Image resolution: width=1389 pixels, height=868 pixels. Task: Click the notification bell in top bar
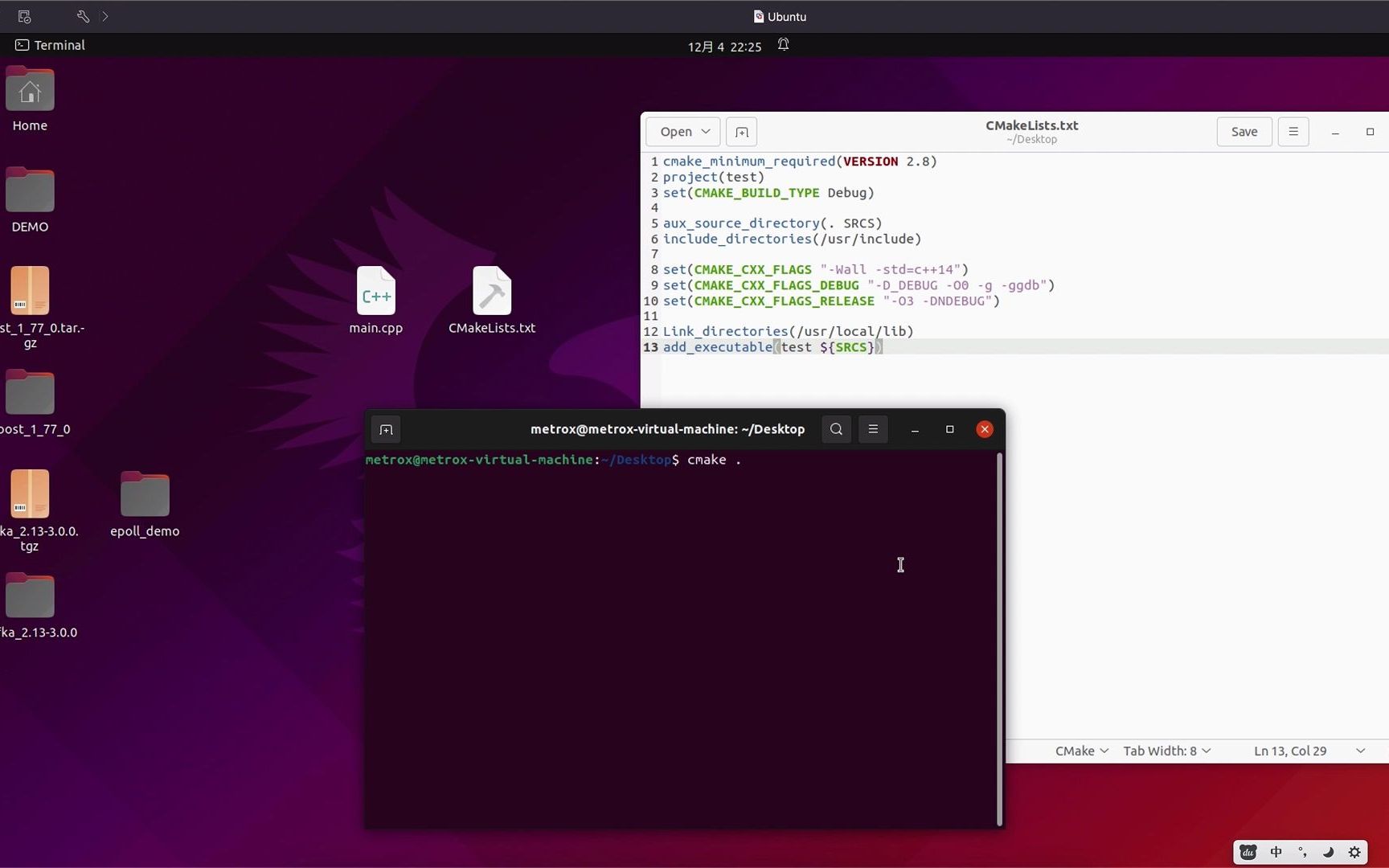click(783, 45)
